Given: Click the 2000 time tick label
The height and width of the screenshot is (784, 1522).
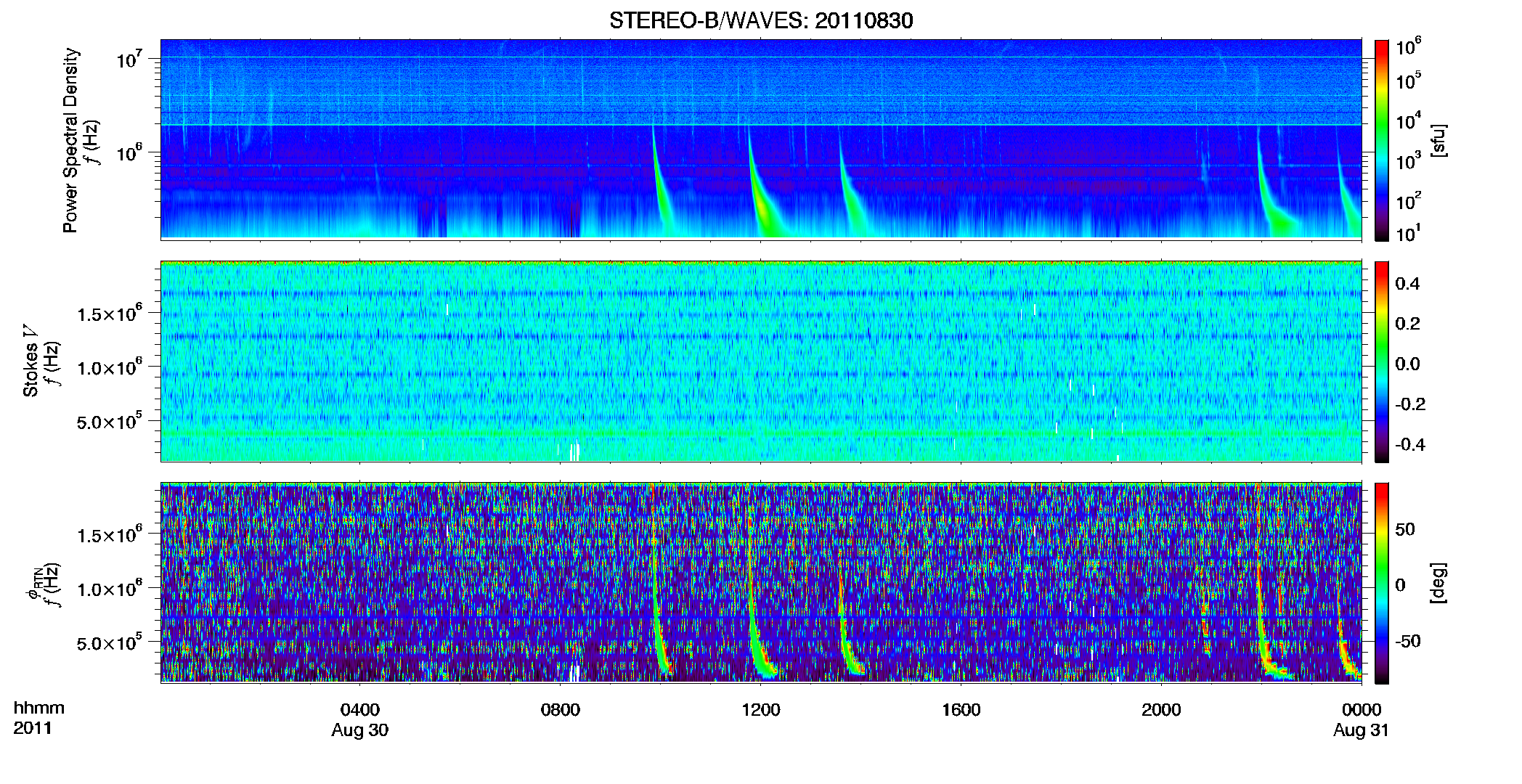Looking at the screenshot, I should click(1161, 710).
